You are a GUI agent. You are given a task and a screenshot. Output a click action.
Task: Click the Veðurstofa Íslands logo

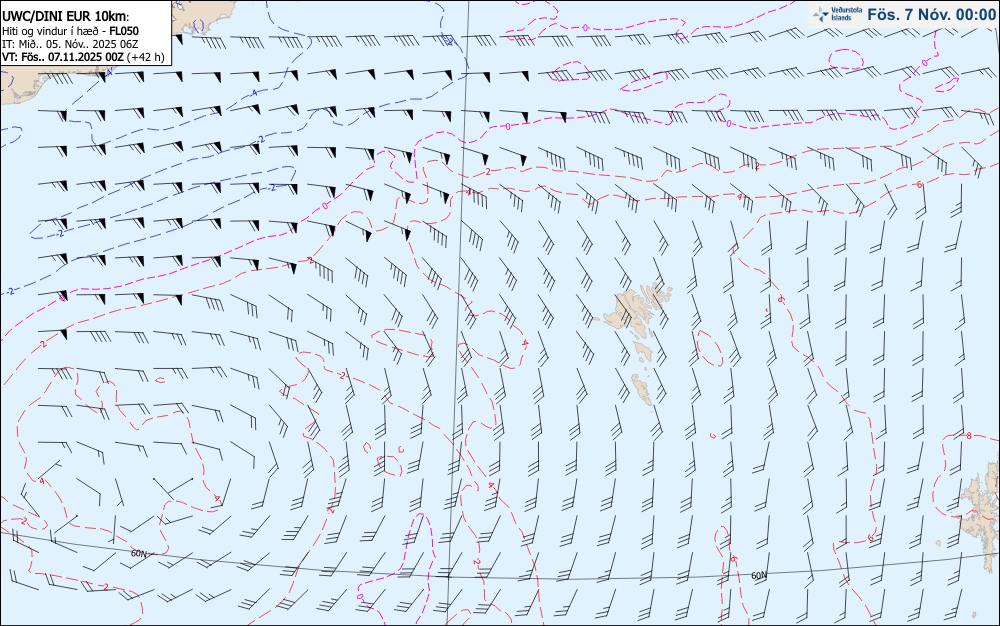pos(838,14)
